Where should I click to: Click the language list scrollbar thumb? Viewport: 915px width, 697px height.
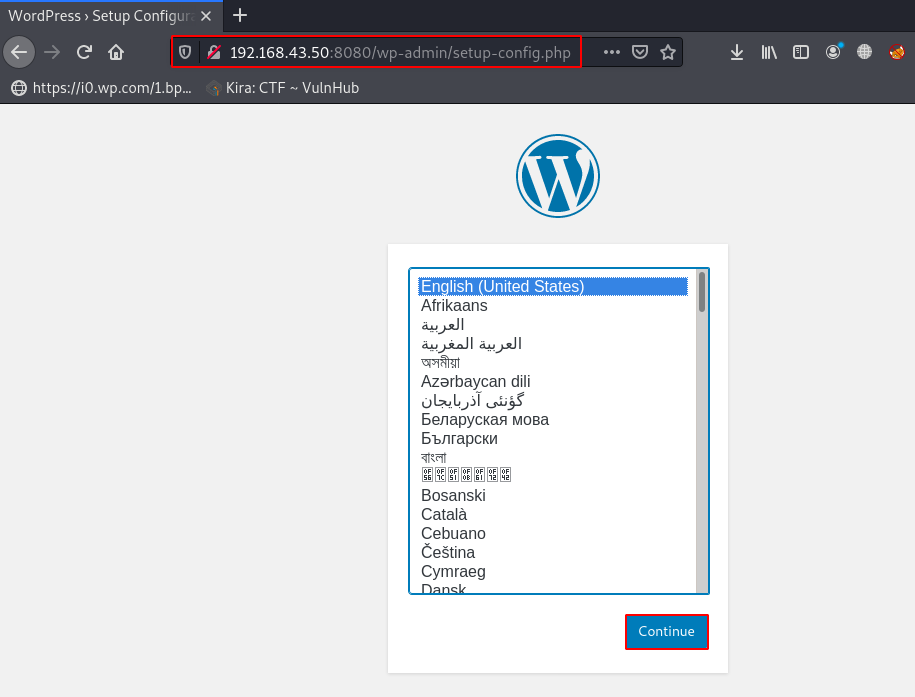[702, 292]
